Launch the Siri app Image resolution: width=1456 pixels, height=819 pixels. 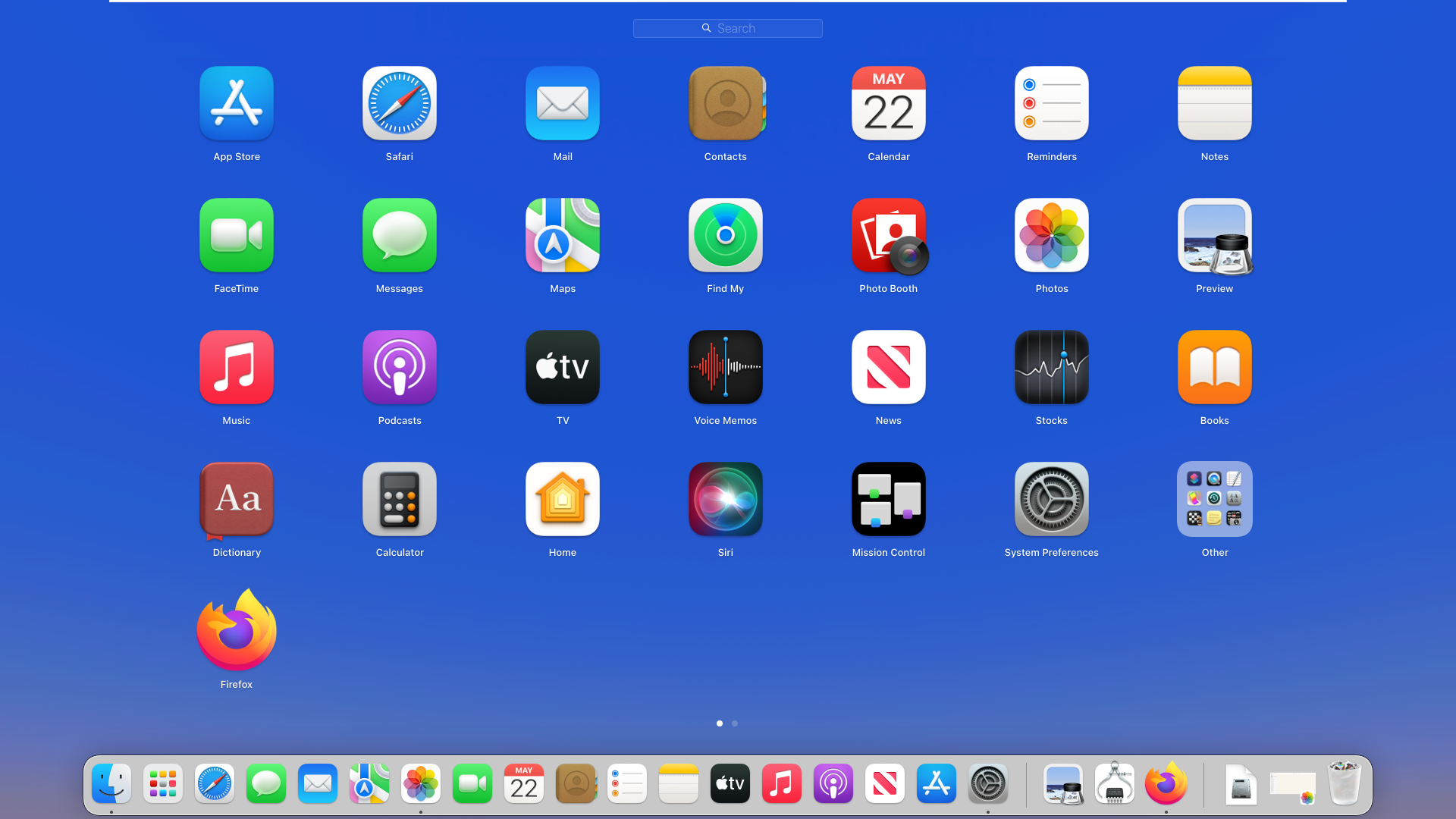pos(725,499)
